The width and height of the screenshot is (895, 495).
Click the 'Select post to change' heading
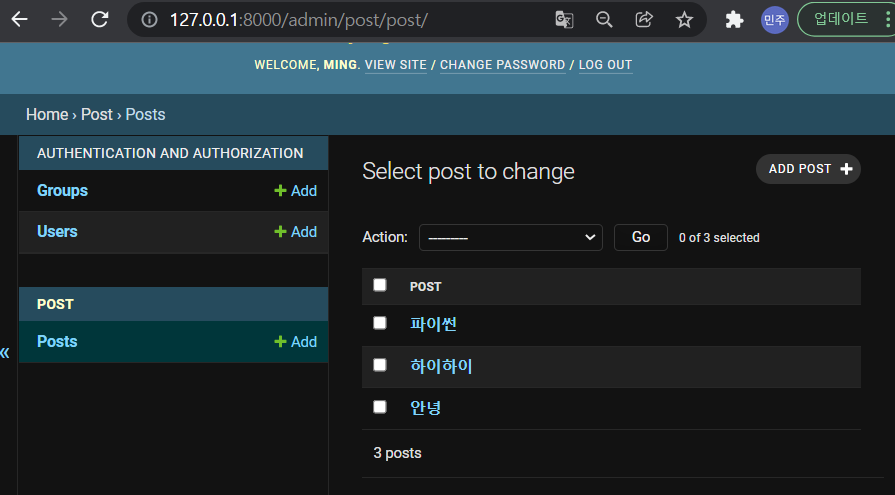[x=469, y=171]
